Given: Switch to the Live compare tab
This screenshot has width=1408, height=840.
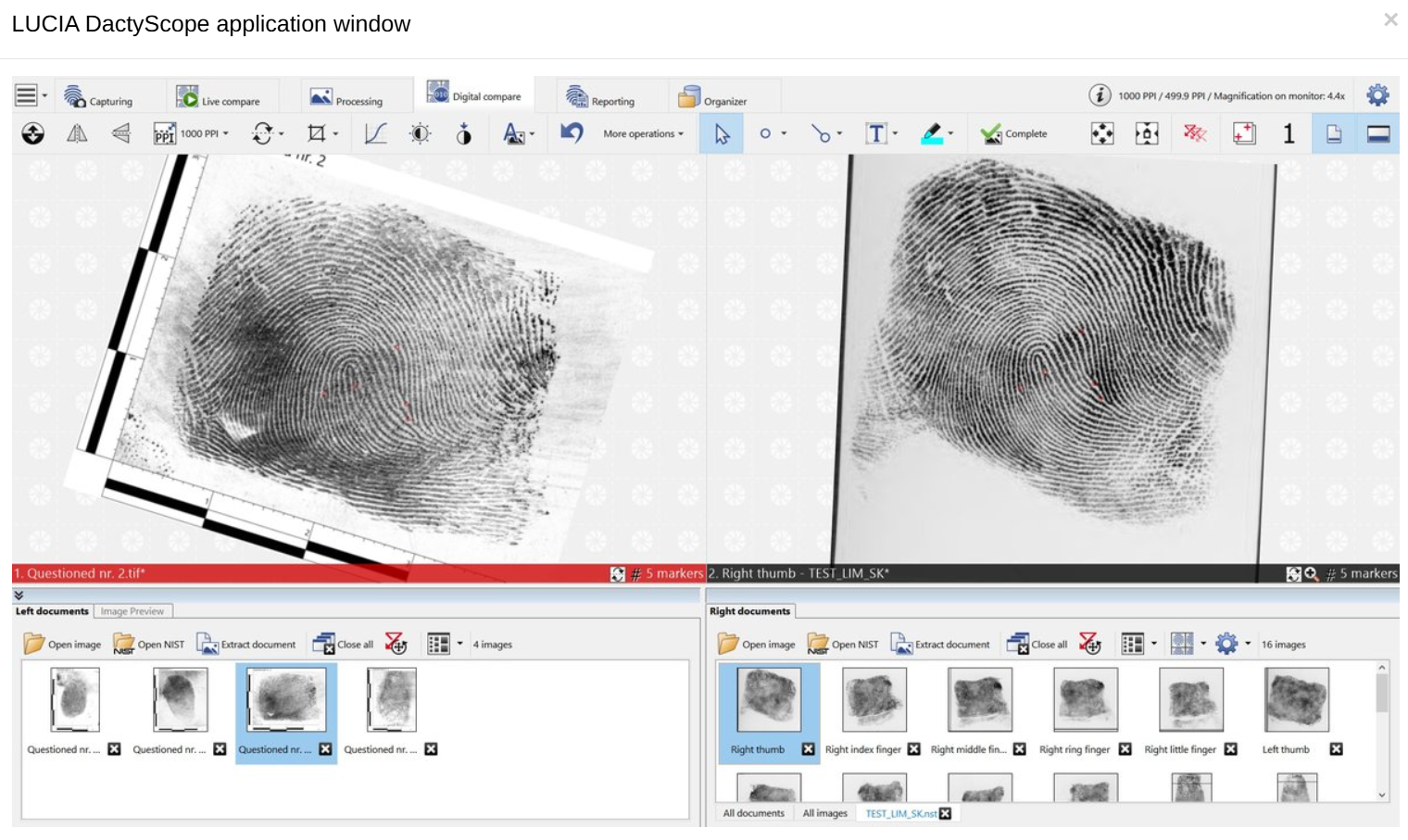Looking at the screenshot, I should [x=218, y=96].
